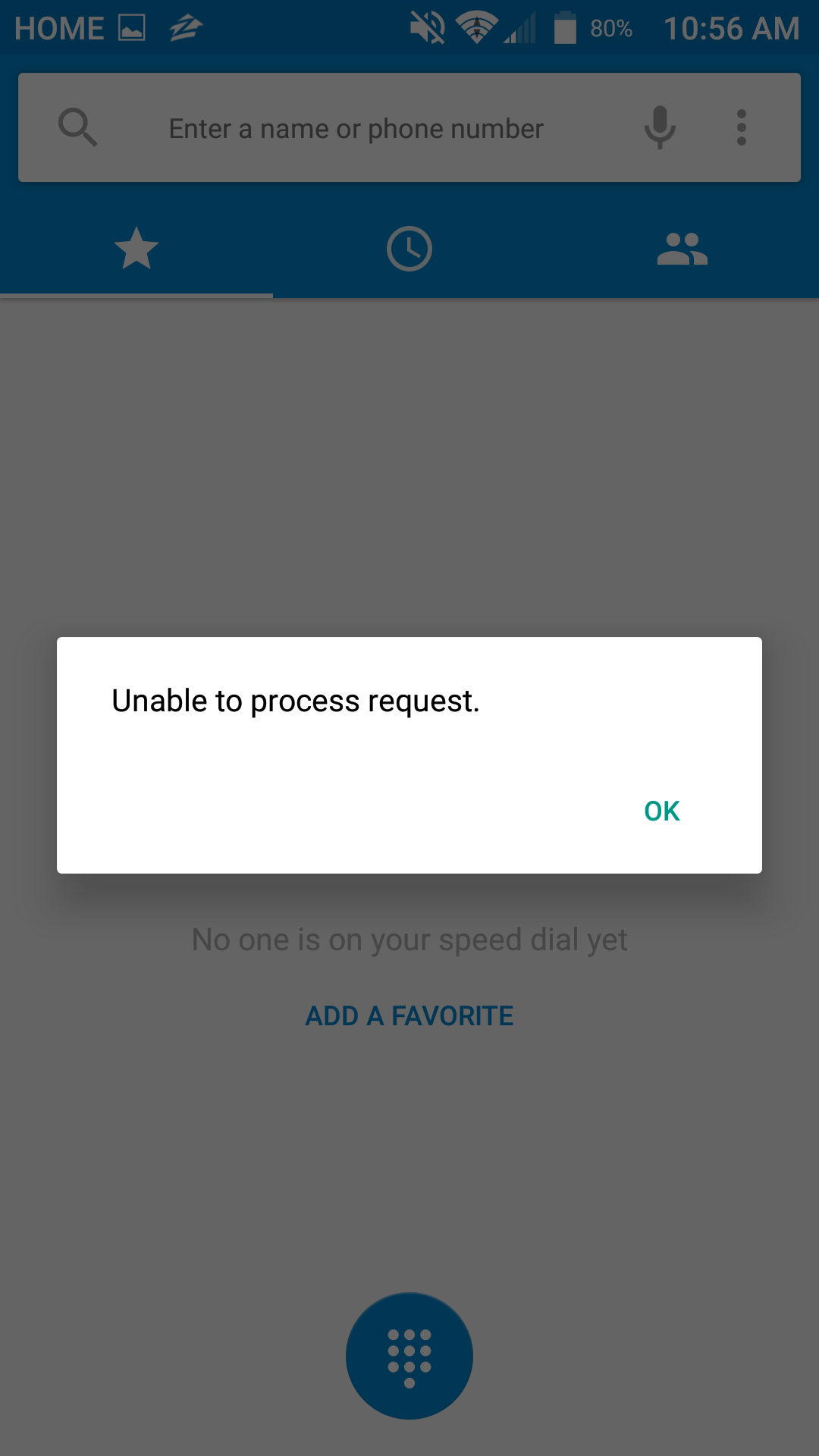
Task: Activate voice search microphone icon
Action: click(x=660, y=127)
